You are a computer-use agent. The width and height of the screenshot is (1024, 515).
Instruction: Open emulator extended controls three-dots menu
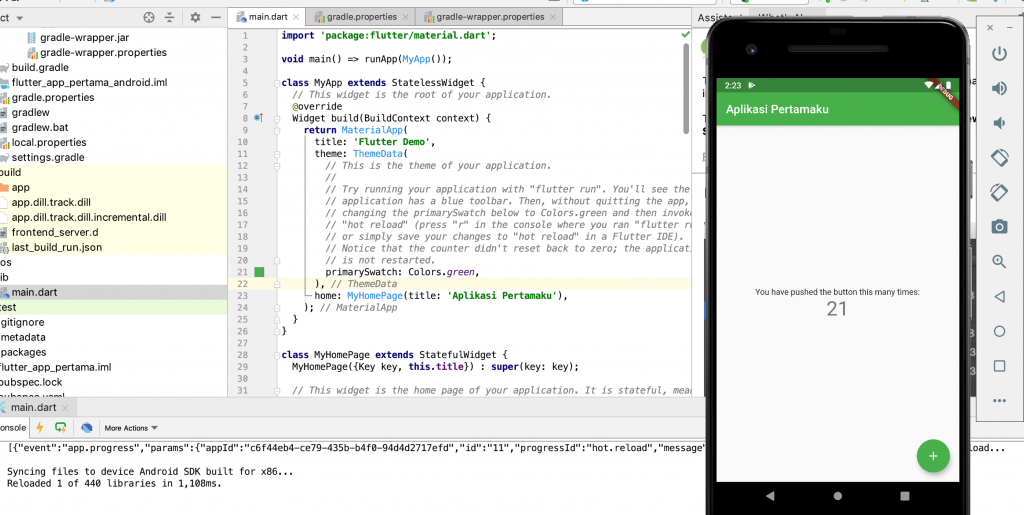click(999, 401)
